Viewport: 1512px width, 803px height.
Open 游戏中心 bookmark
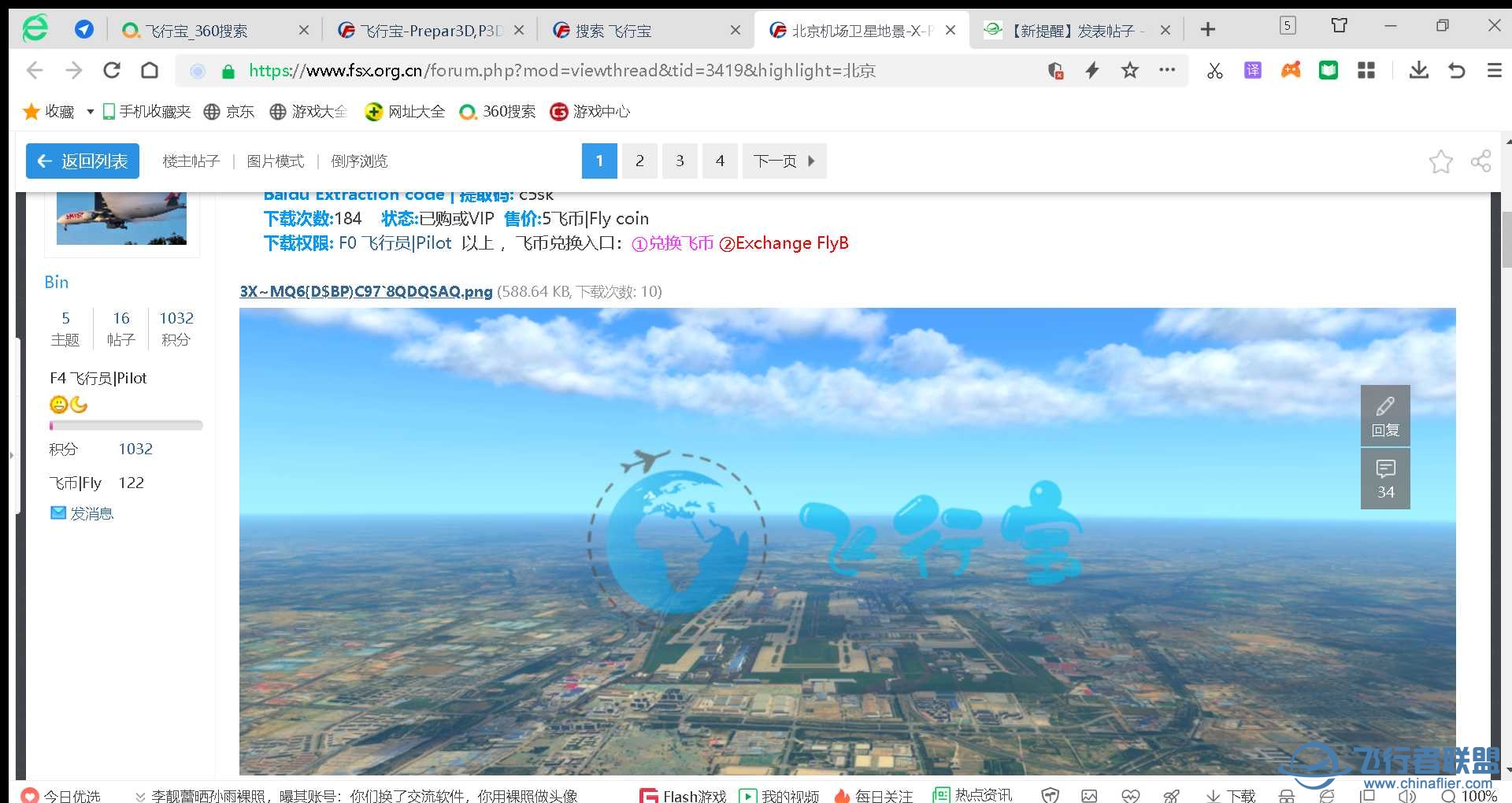pos(590,112)
